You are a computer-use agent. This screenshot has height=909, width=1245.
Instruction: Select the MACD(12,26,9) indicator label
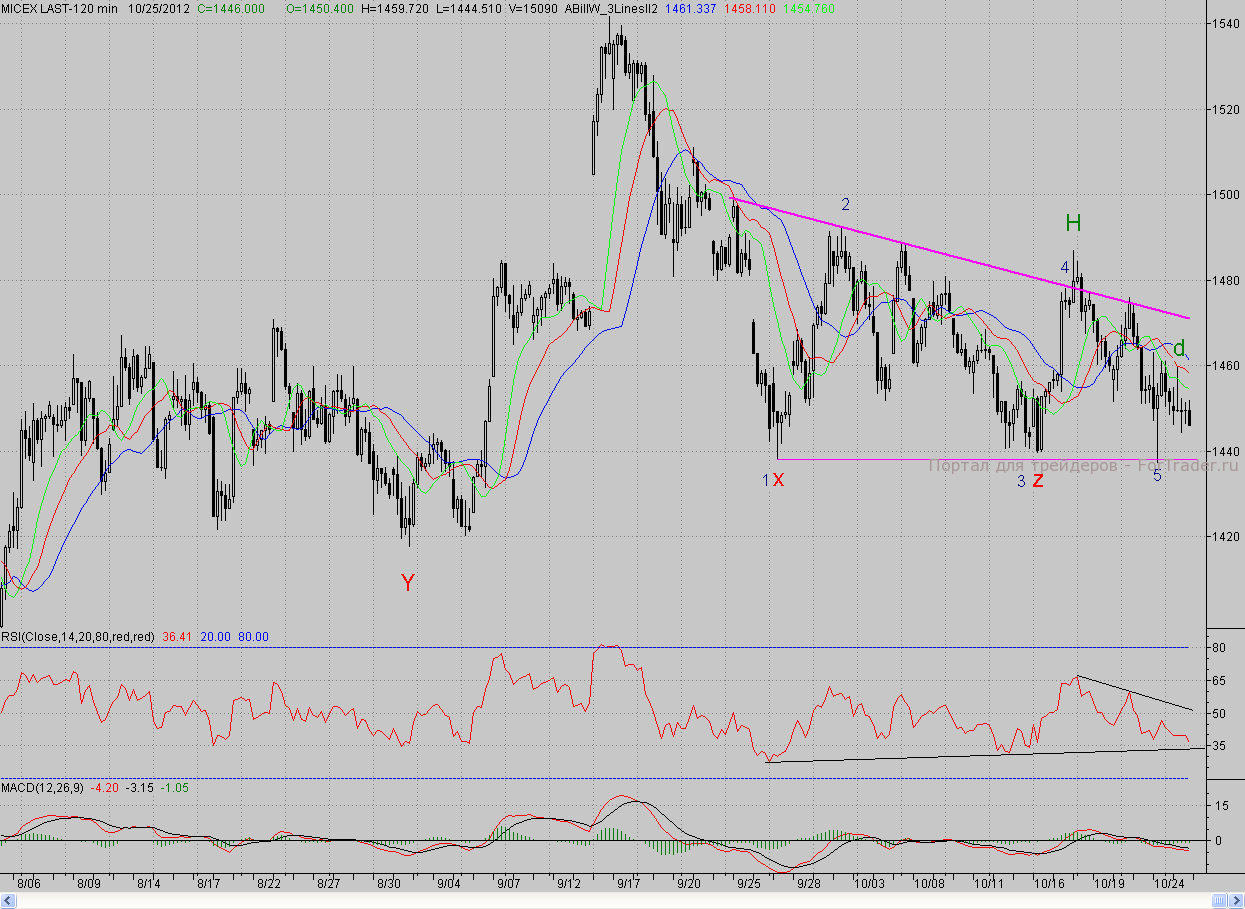pyautogui.click(x=42, y=788)
